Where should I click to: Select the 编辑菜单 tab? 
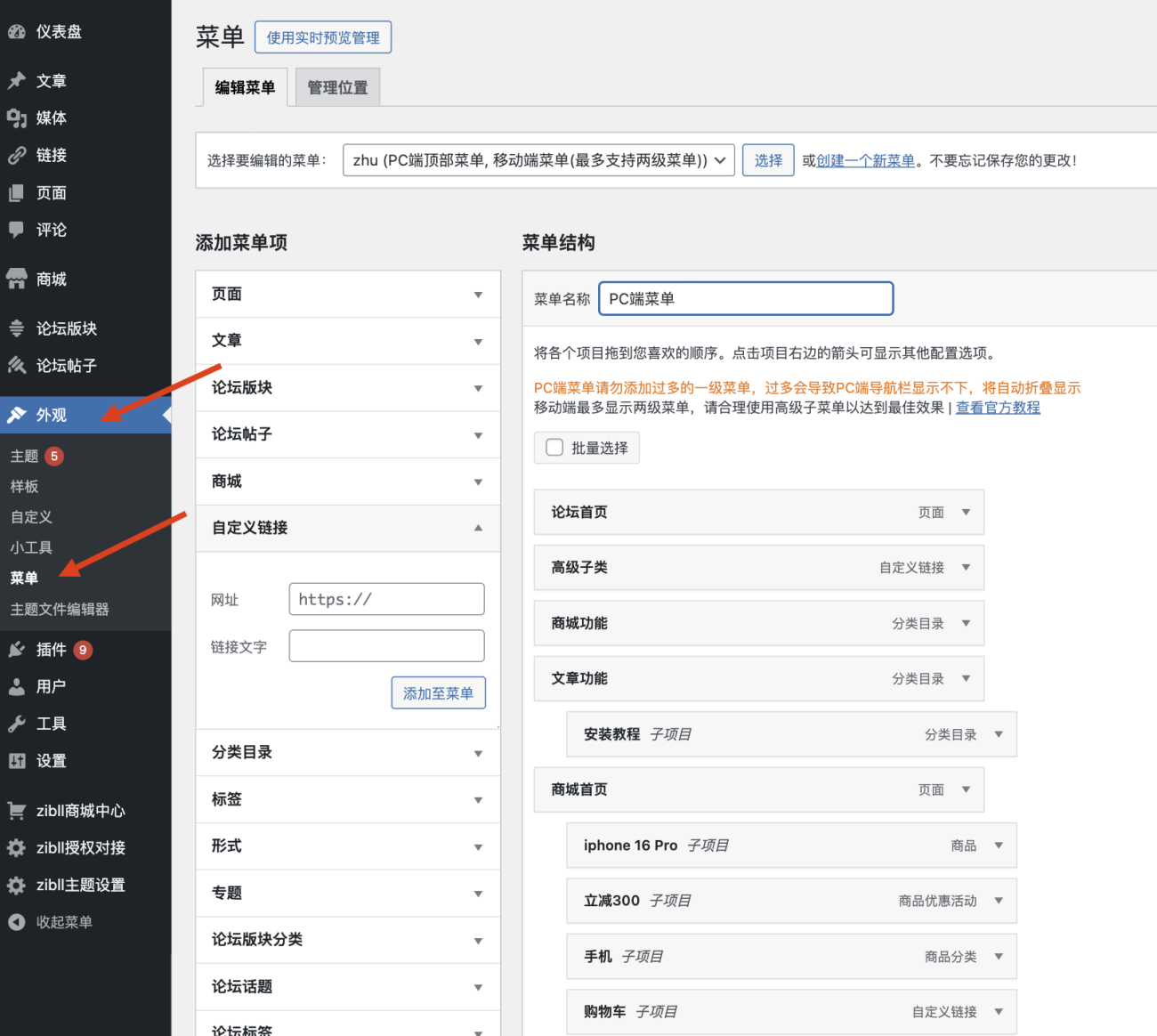coord(244,86)
